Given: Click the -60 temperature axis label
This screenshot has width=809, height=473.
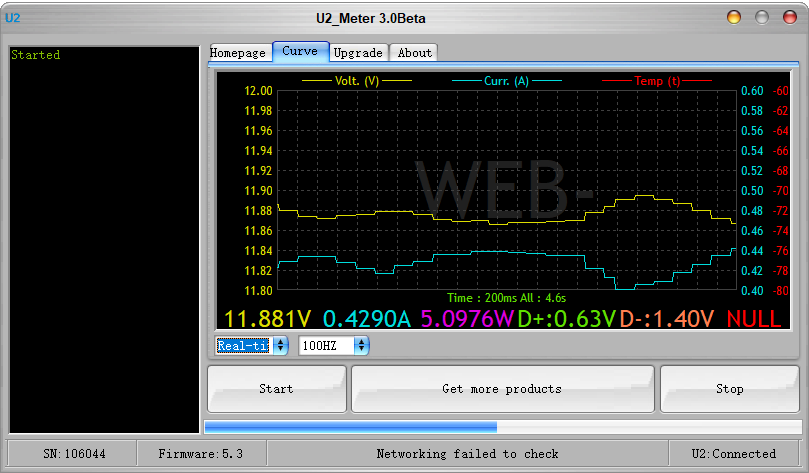Looking at the screenshot, I should coord(781,91).
